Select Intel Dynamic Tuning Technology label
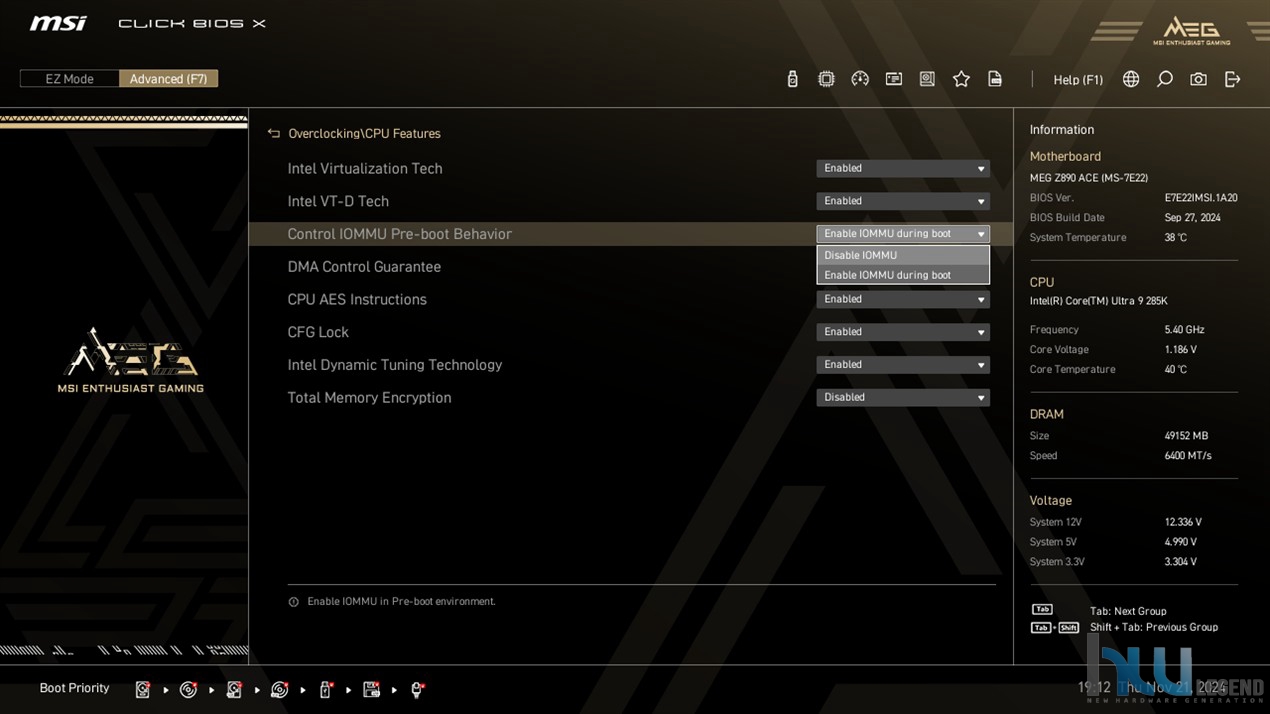Viewport: 1270px width, 714px height. [395, 365]
